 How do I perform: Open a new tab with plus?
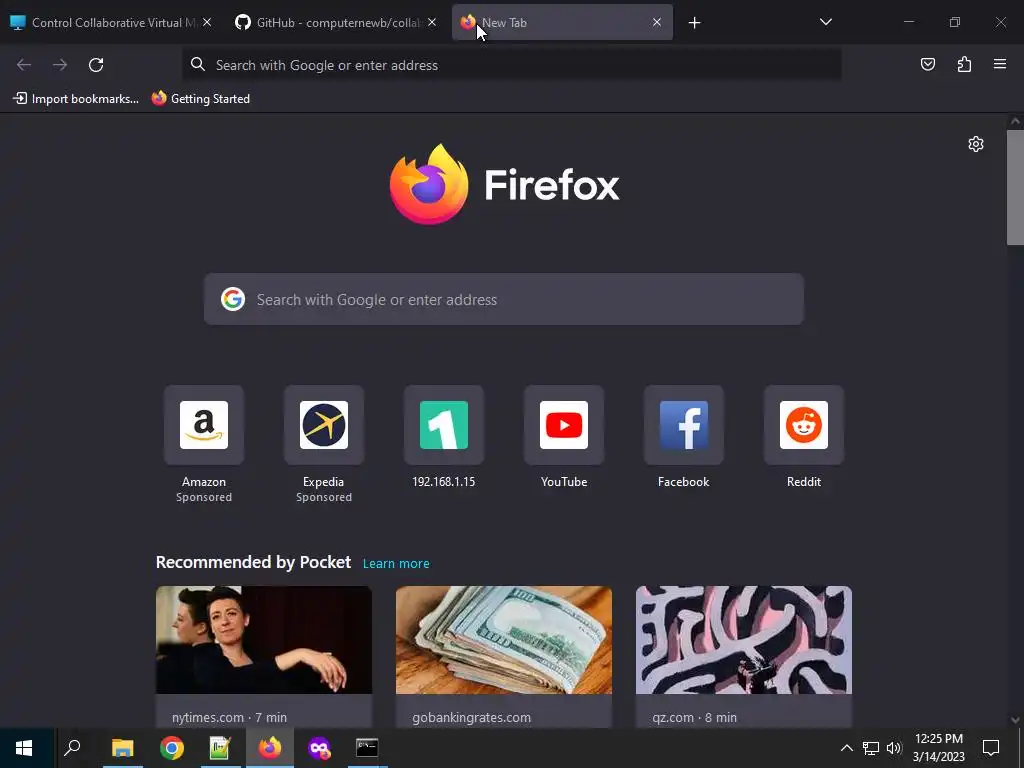pyautogui.click(x=694, y=23)
